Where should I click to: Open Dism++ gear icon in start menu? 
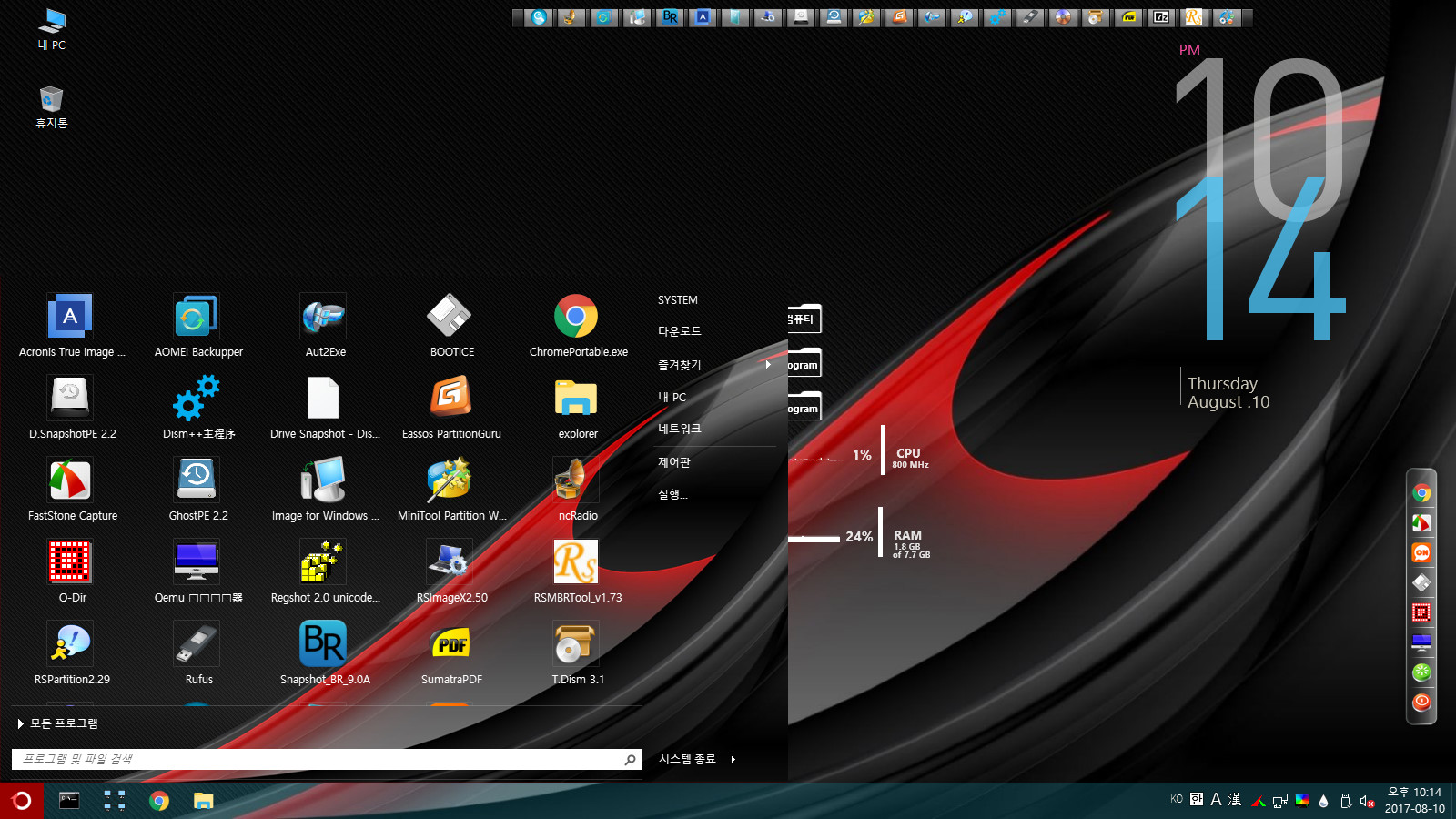197,399
